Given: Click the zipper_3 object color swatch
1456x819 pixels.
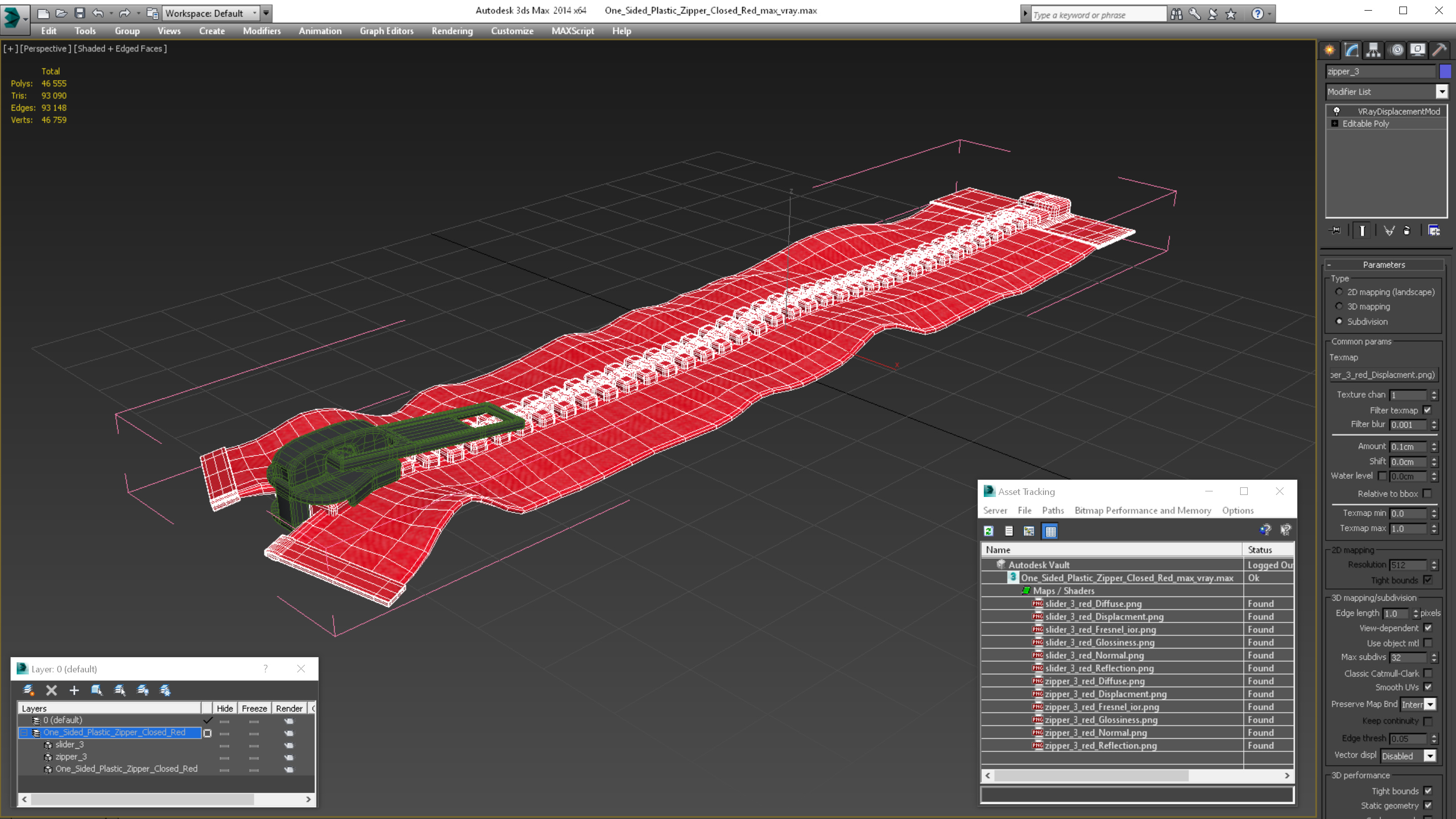Looking at the screenshot, I should [1446, 72].
